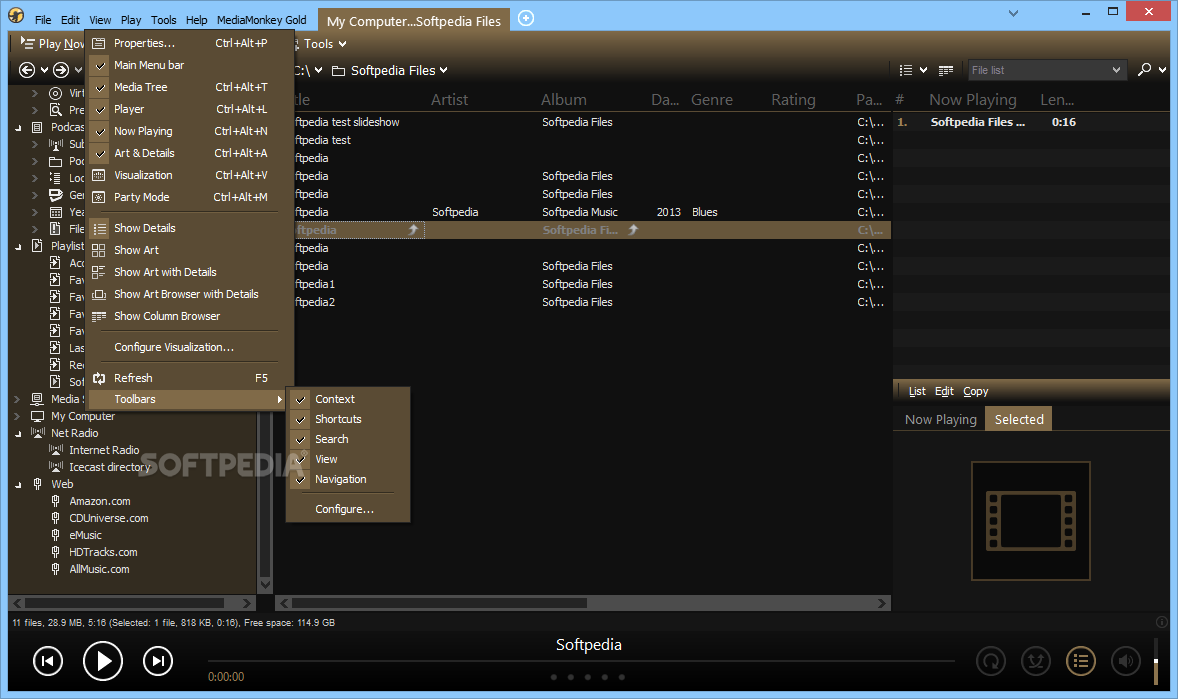Viewport: 1178px width, 699px height.
Task: Toggle the Player panel checkmark
Action: 100,109
